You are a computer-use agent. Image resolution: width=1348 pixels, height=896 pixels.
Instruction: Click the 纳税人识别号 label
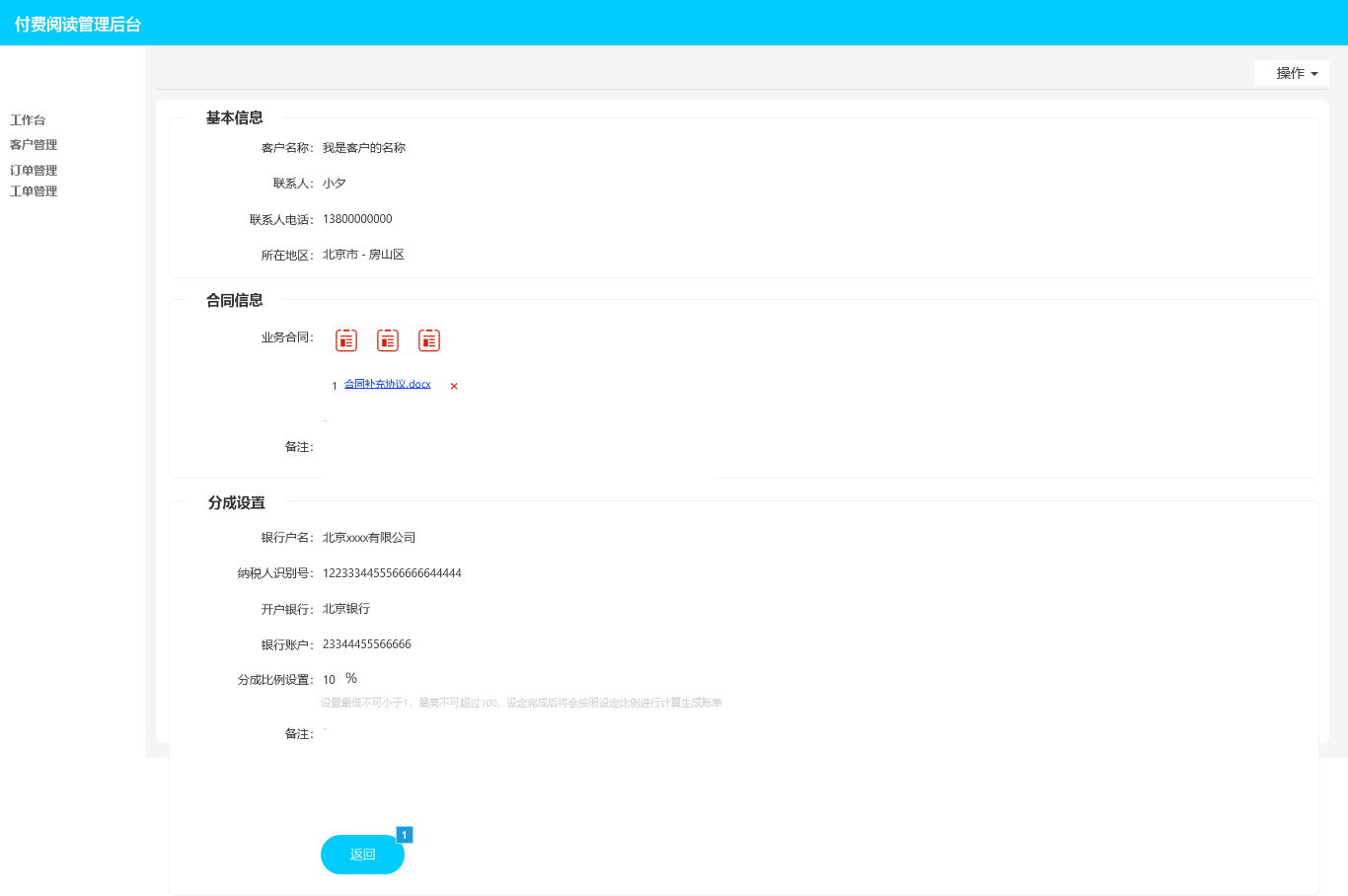click(x=275, y=573)
